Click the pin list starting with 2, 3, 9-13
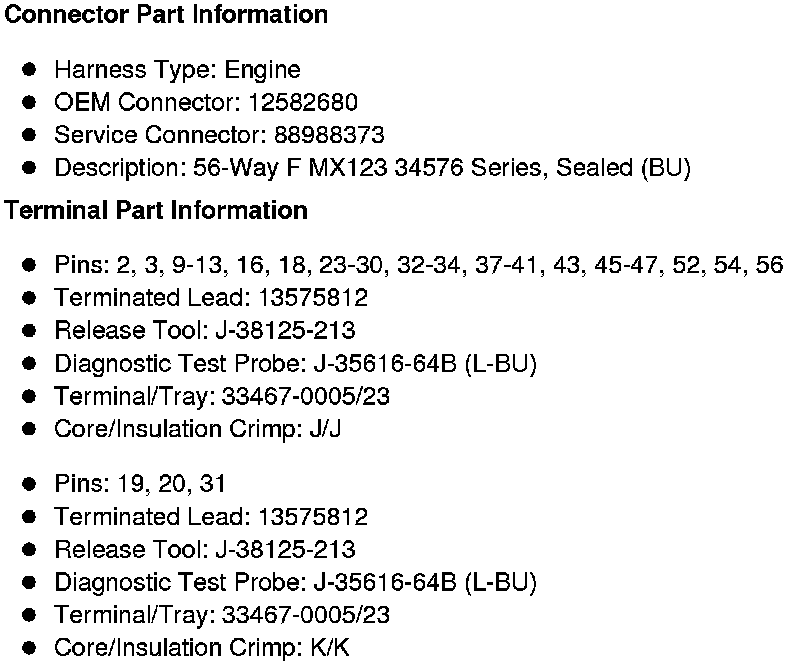The width and height of the screenshot is (800, 666). click(418, 265)
